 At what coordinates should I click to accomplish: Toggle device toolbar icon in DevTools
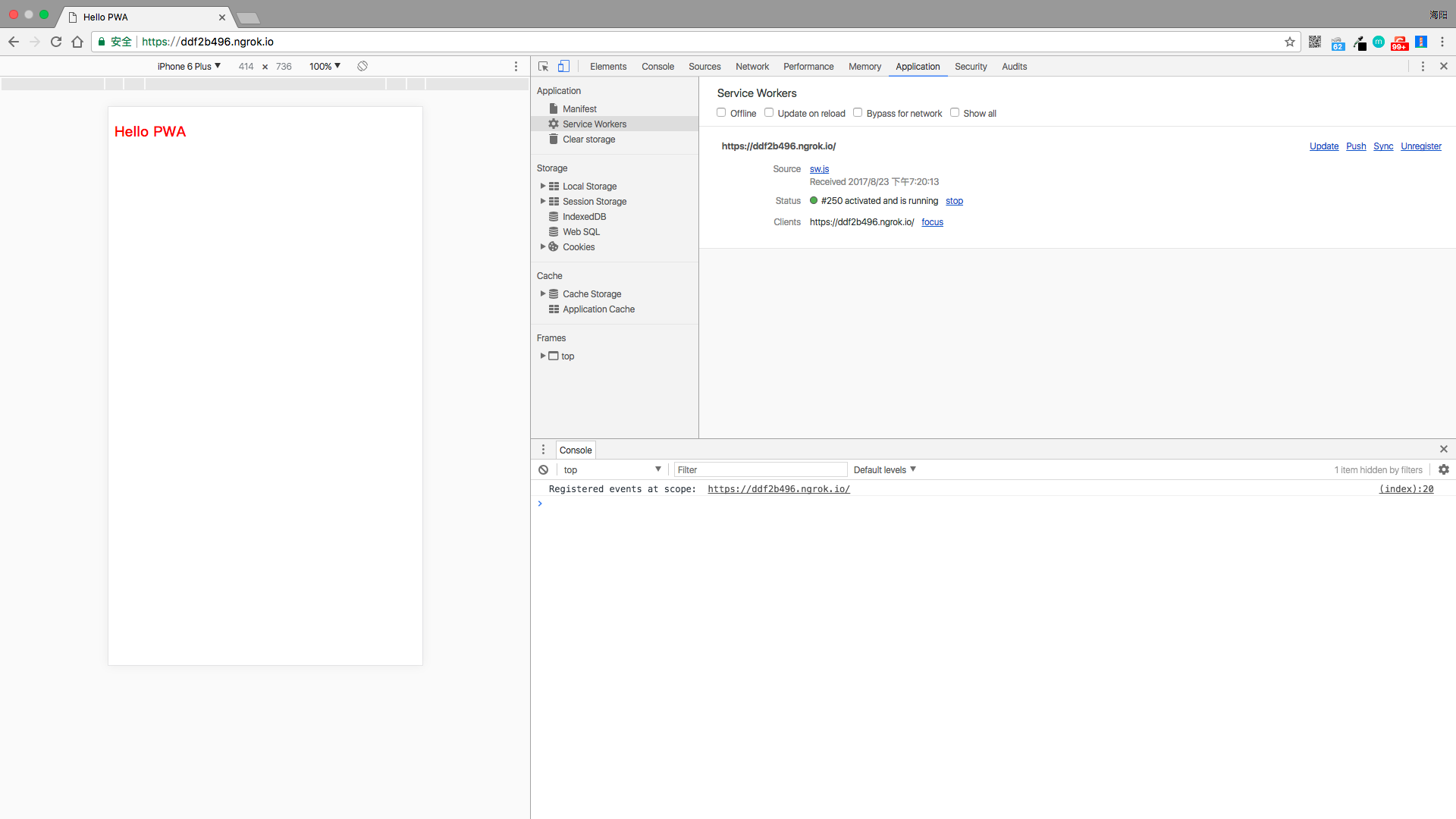pyautogui.click(x=563, y=66)
